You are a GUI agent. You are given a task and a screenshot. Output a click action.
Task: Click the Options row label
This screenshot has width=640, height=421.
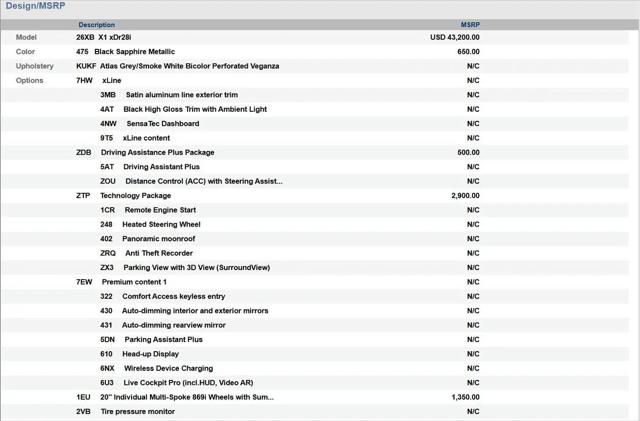pos(29,80)
